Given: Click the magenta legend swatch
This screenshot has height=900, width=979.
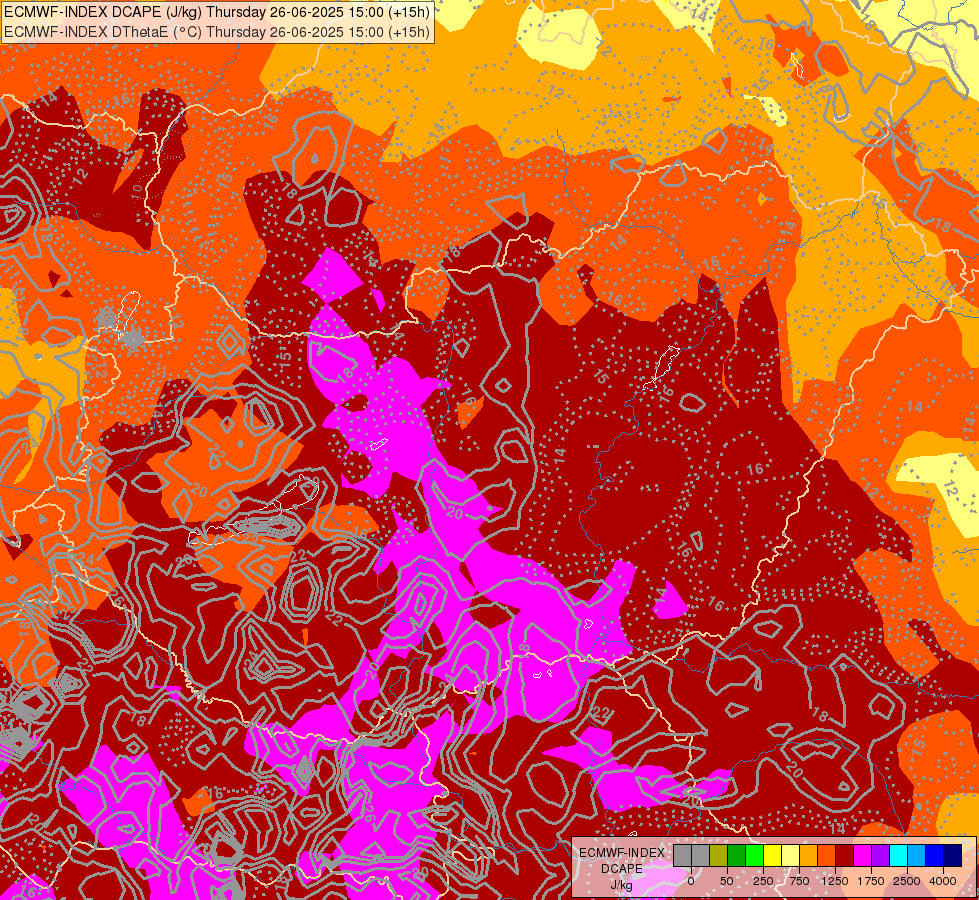Looking at the screenshot, I should pos(863,855).
